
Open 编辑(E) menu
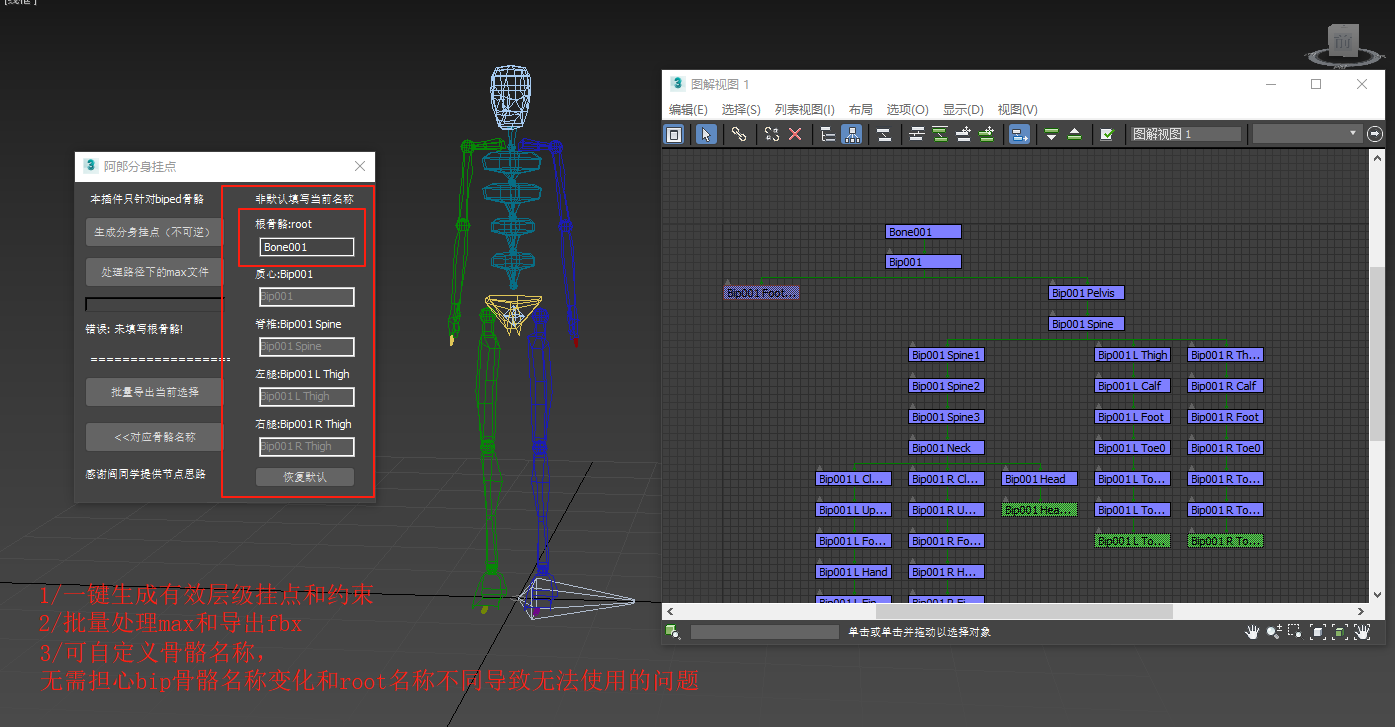(688, 109)
